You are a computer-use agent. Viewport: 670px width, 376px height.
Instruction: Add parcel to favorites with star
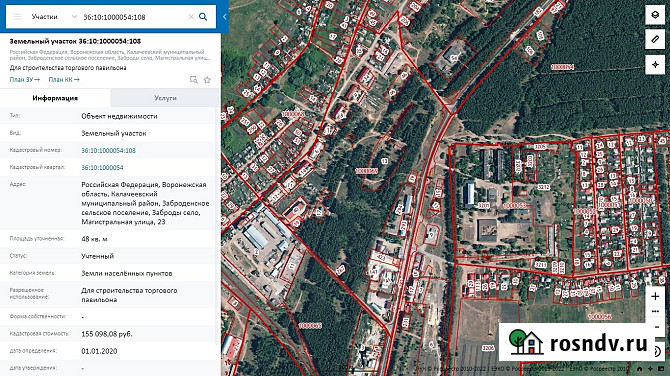(207, 80)
